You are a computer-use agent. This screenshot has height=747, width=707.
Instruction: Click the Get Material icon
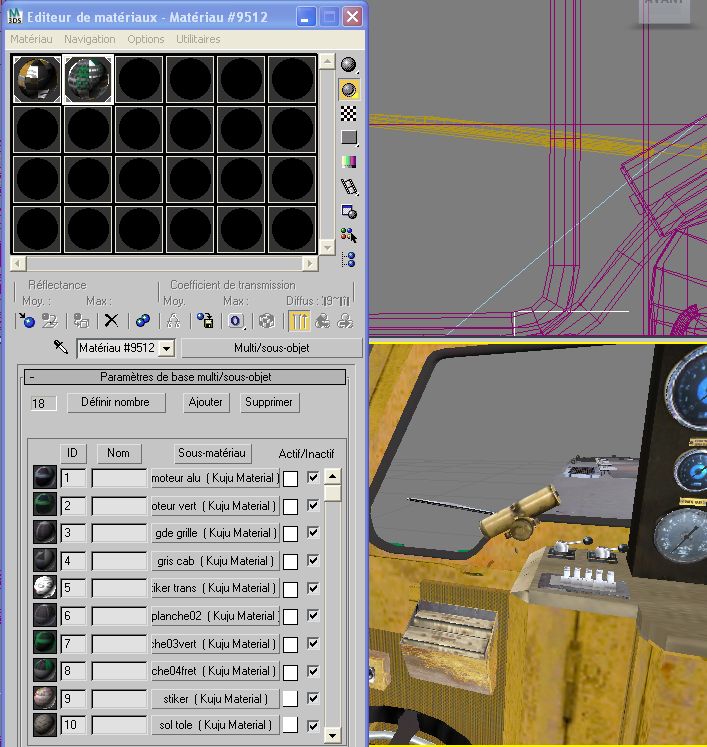(27, 321)
